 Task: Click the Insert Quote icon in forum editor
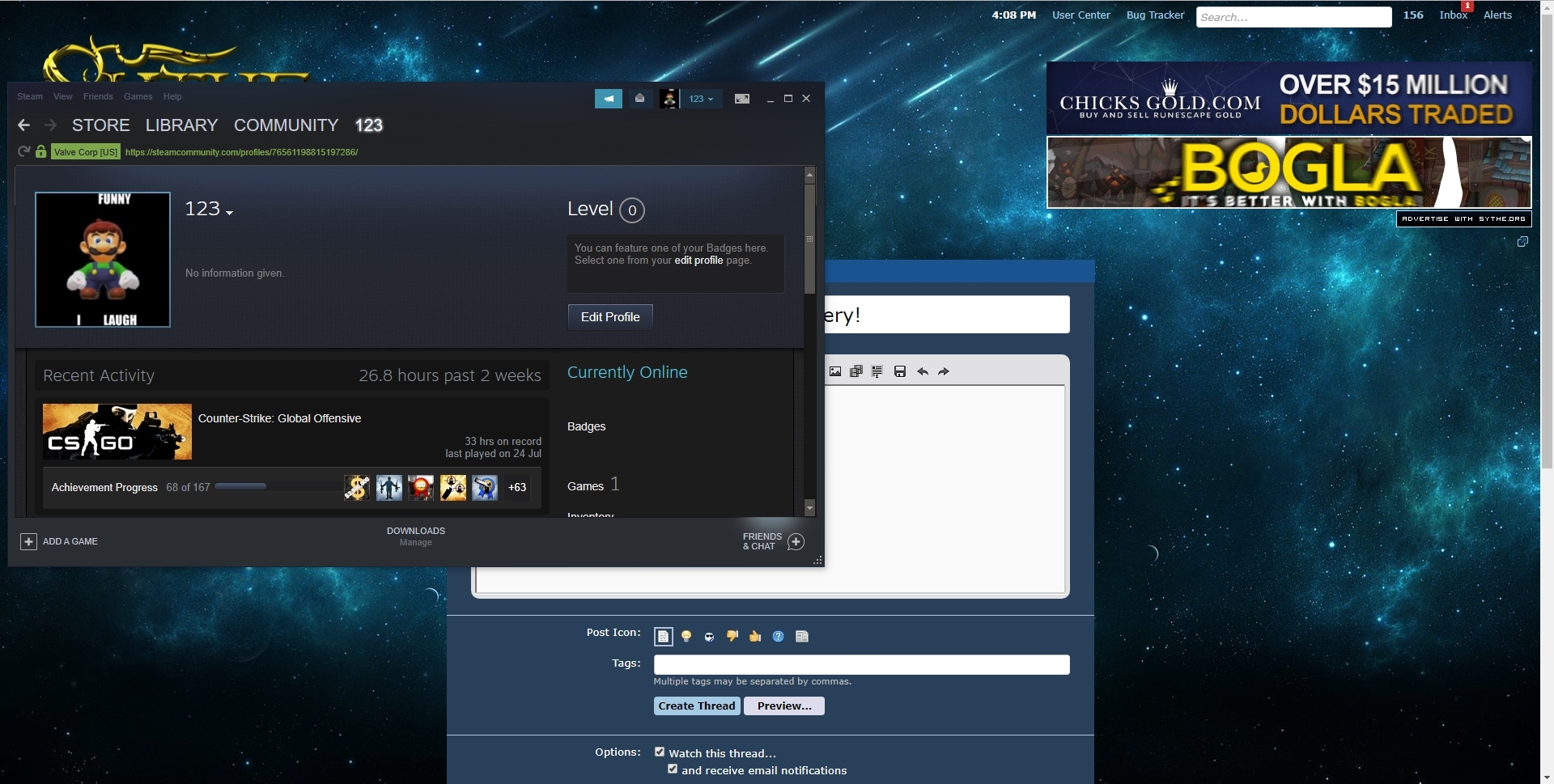point(877,371)
